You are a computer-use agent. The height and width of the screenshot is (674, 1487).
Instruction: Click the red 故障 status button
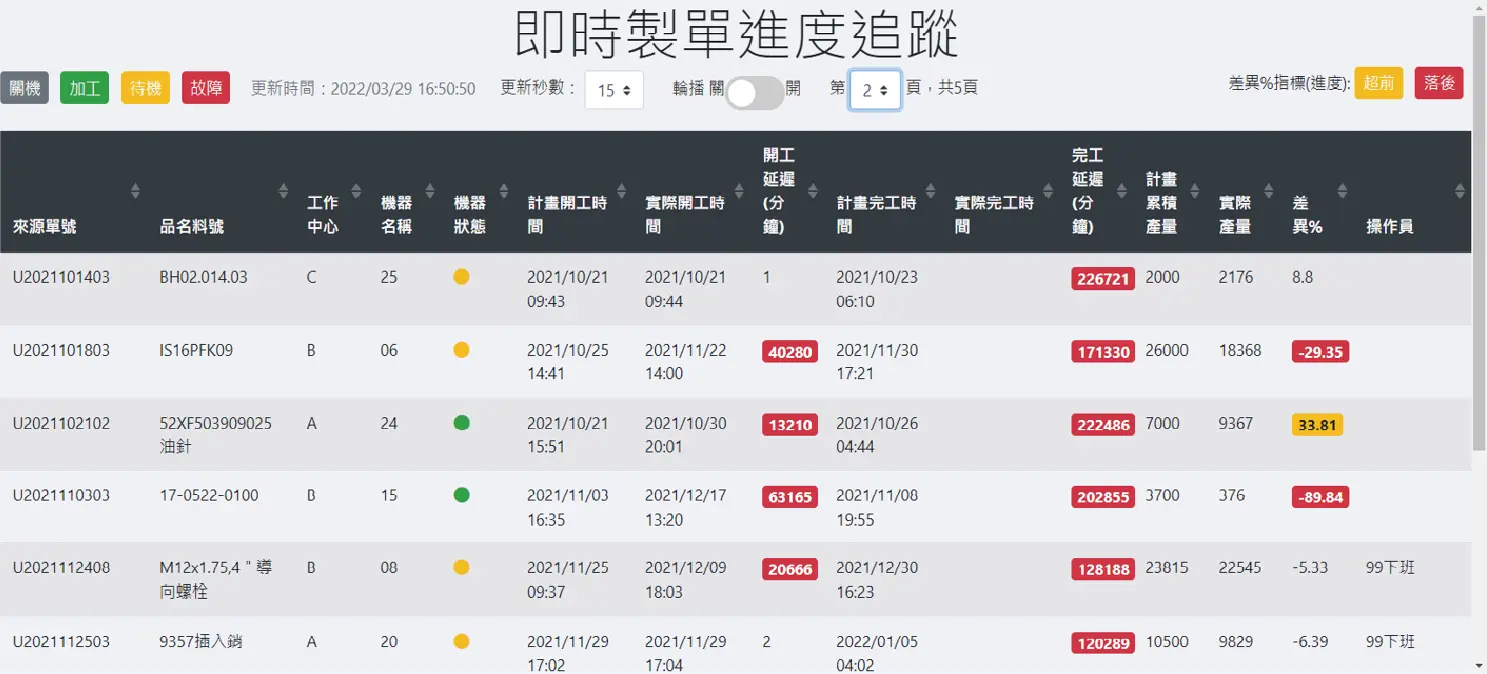click(206, 88)
